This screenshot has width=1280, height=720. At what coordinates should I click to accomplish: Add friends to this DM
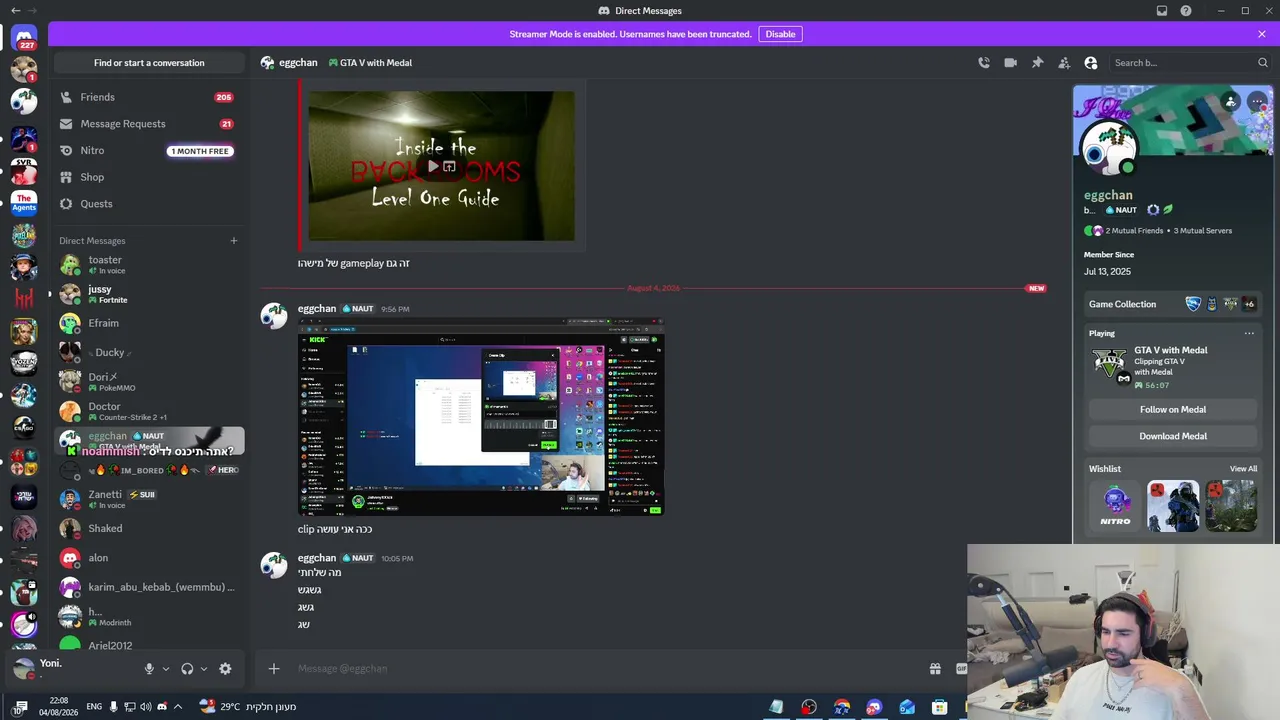click(x=1064, y=62)
